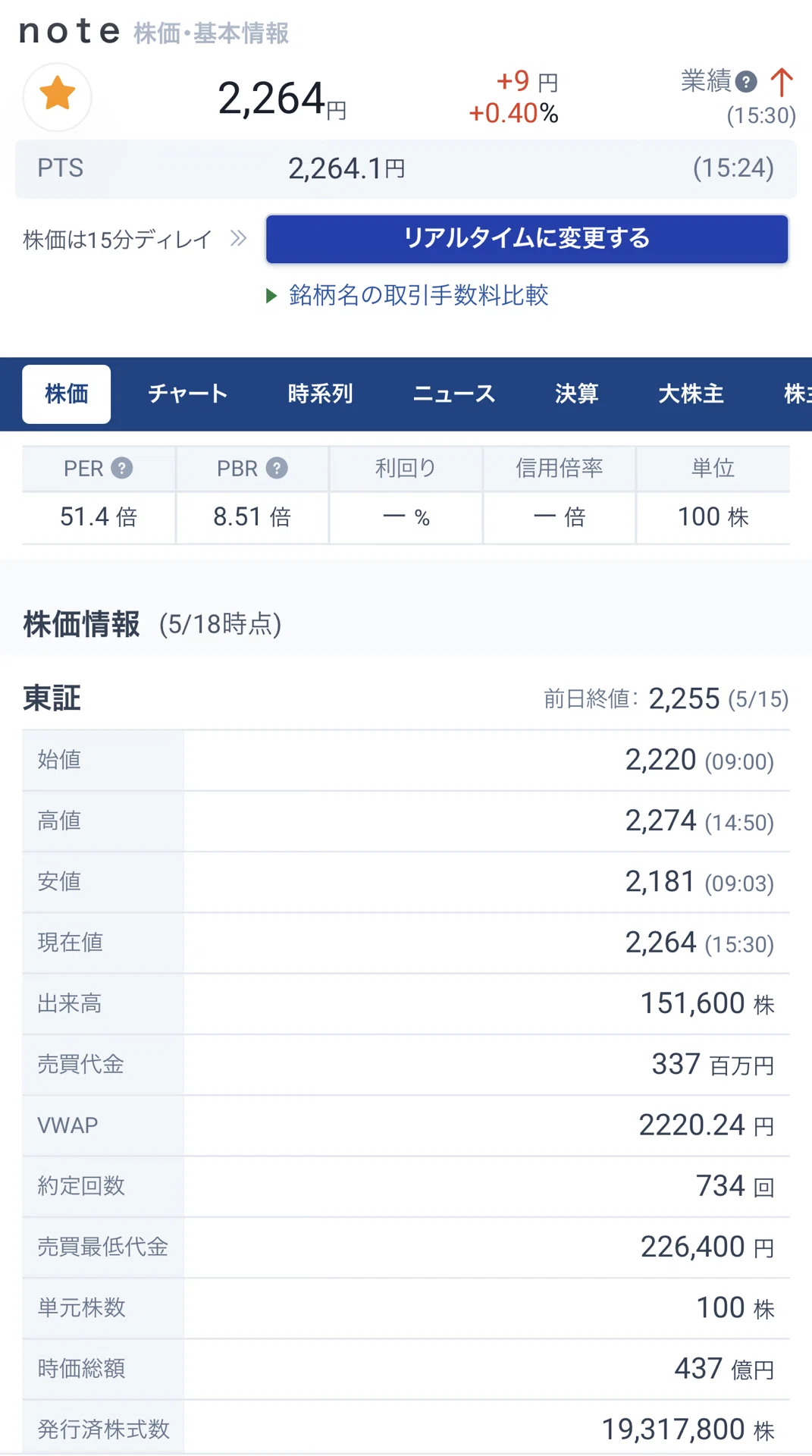Open the 業績 help question-mark icon

[x=746, y=82]
